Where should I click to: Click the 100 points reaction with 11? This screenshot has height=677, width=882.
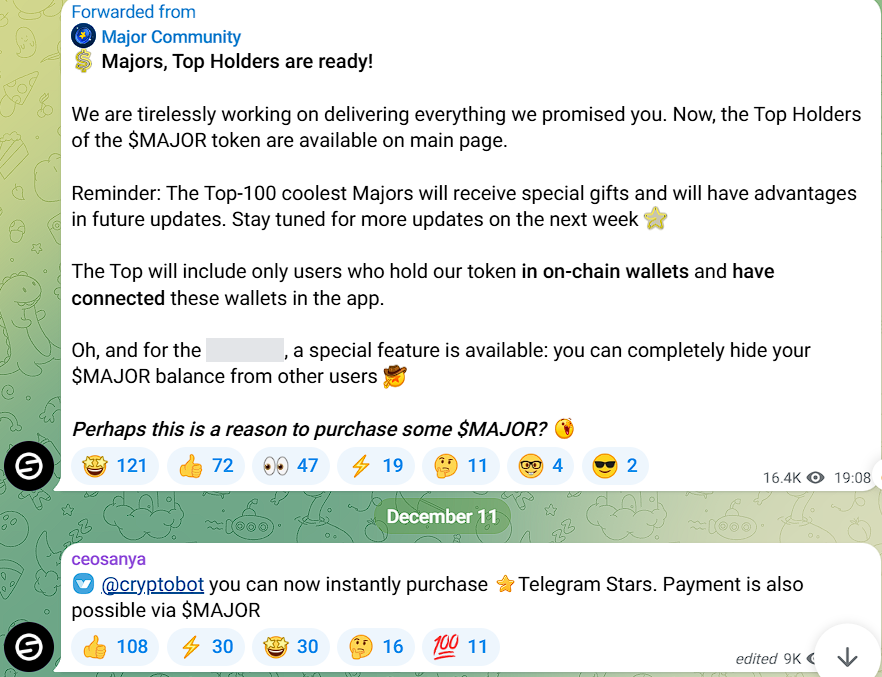pos(461,647)
